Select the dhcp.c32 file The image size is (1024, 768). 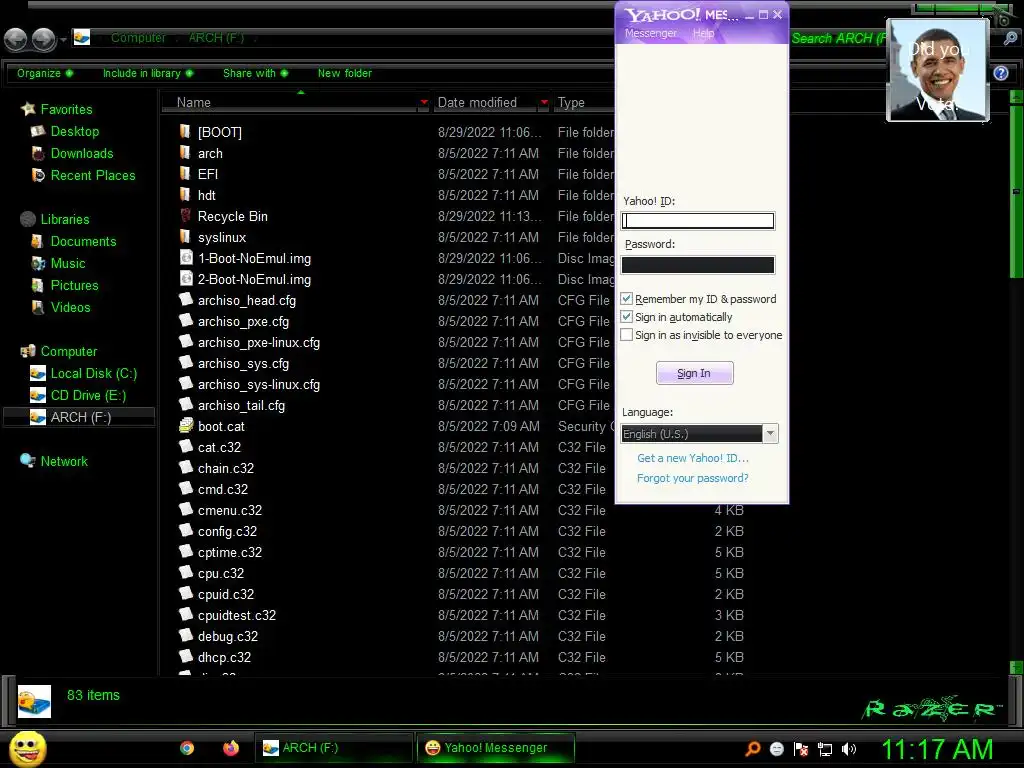point(224,657)
